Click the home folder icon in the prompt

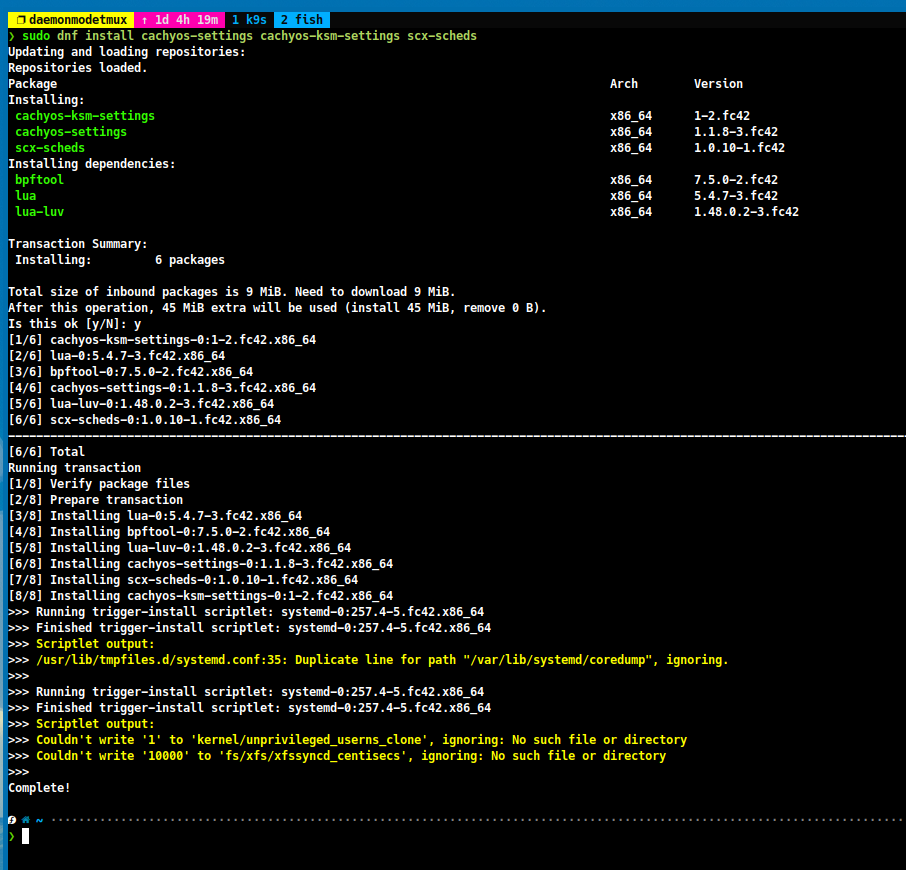click(26, 820)
